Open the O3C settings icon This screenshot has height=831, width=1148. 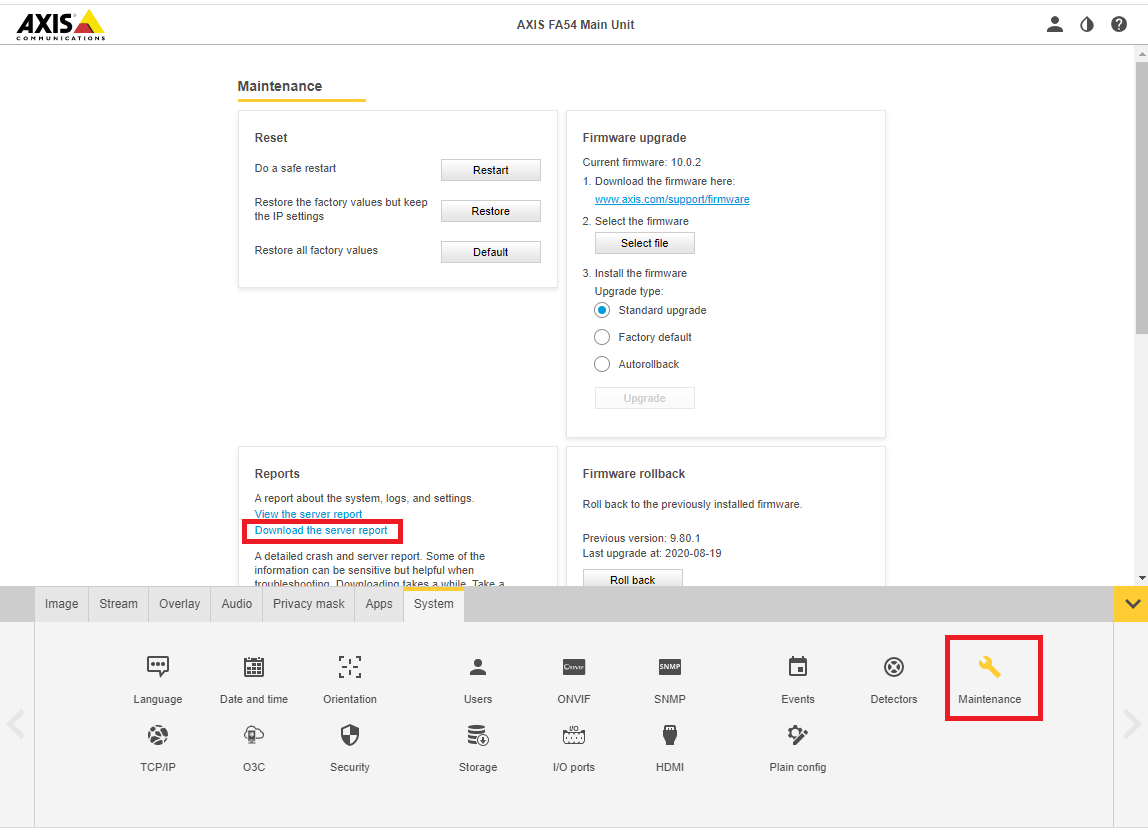pos(254,735)
